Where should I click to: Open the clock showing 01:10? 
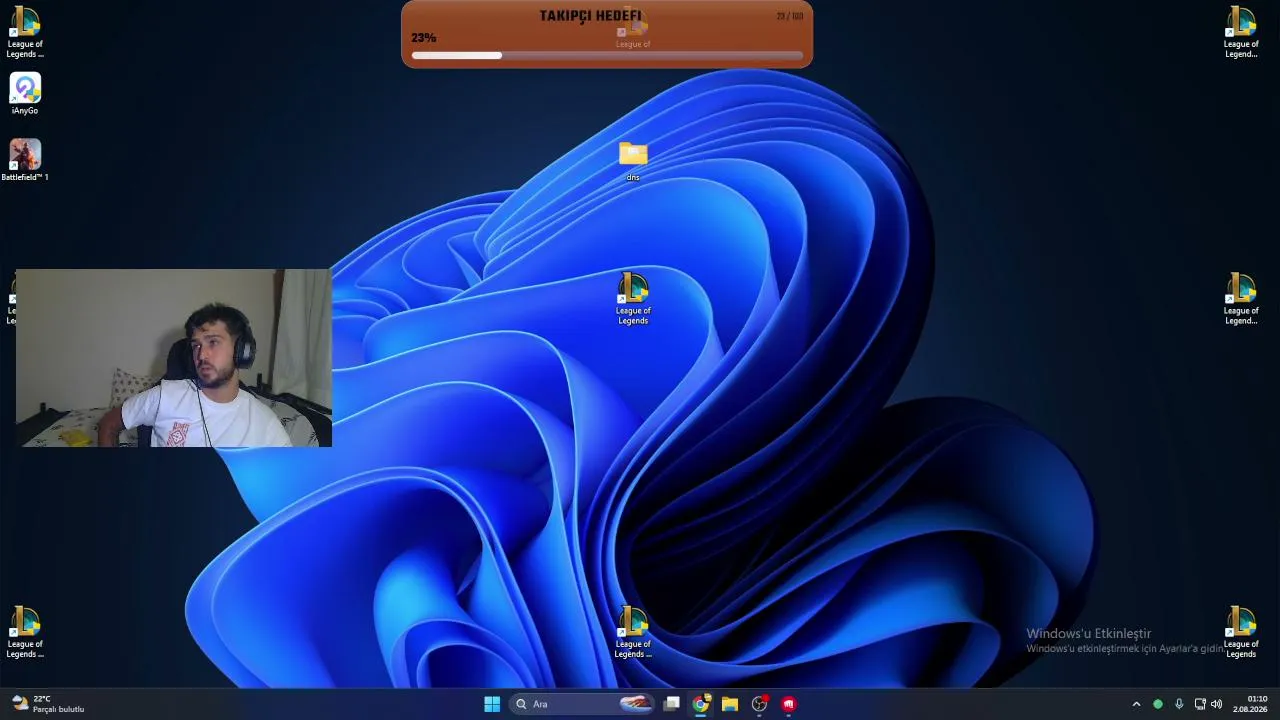point(1250,704)
